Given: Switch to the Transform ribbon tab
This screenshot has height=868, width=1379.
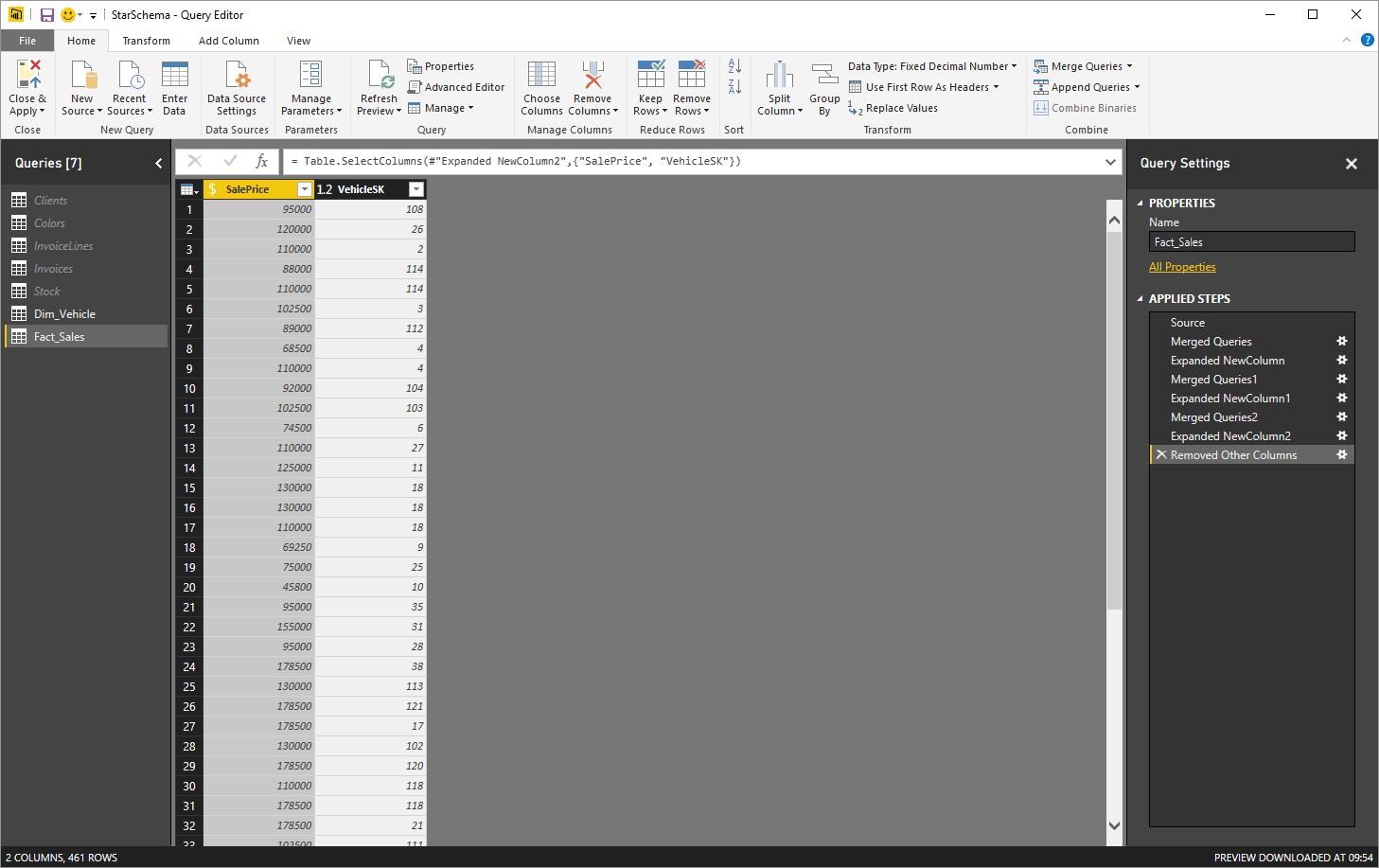Looking at the screenshot, I should (146, 41).
